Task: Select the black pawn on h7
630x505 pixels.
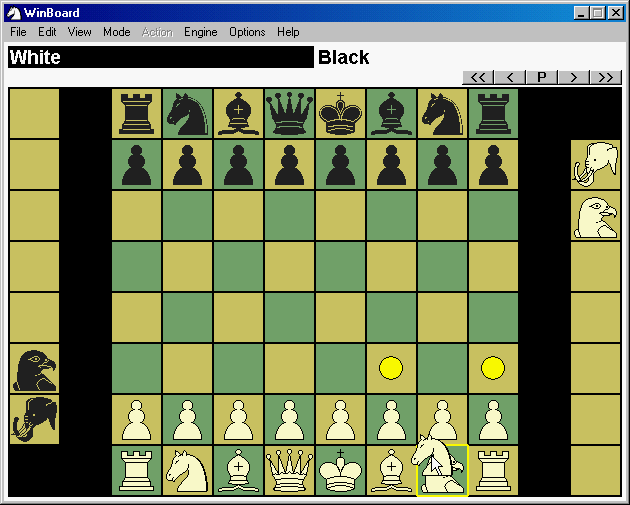Action: [x=493, y=165]
